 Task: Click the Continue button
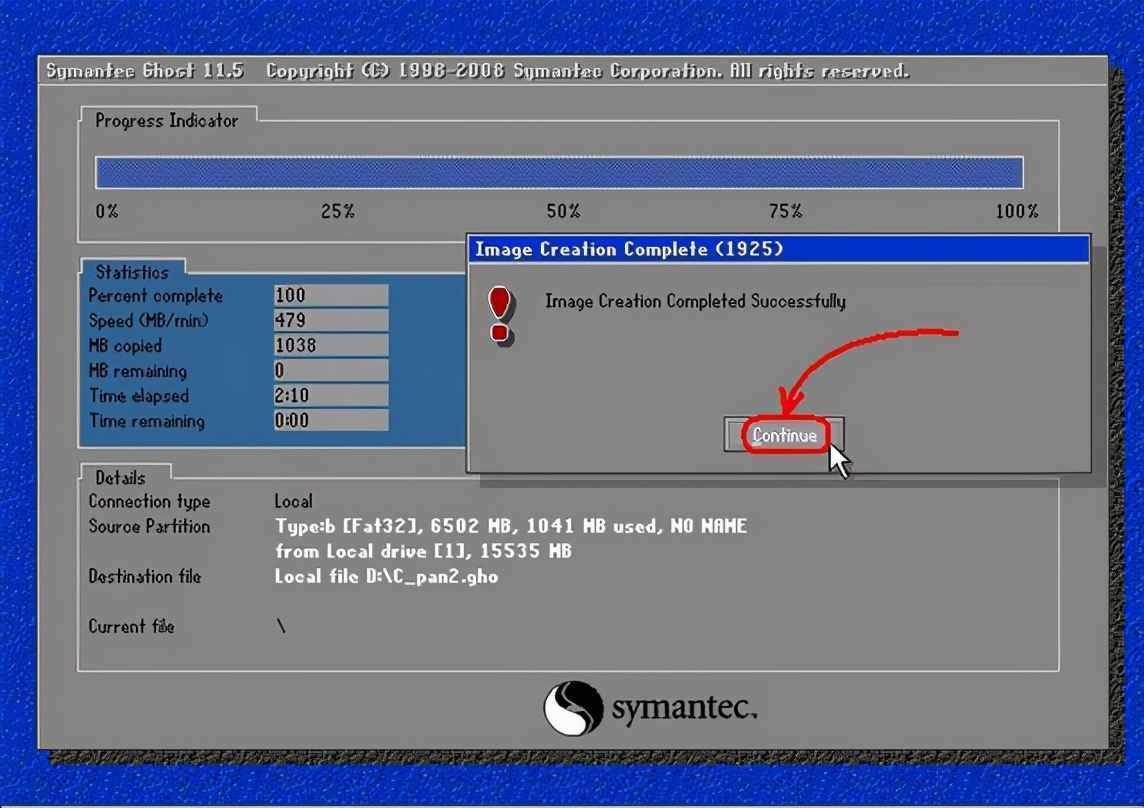pyautogui.click(x=784, y=435)
